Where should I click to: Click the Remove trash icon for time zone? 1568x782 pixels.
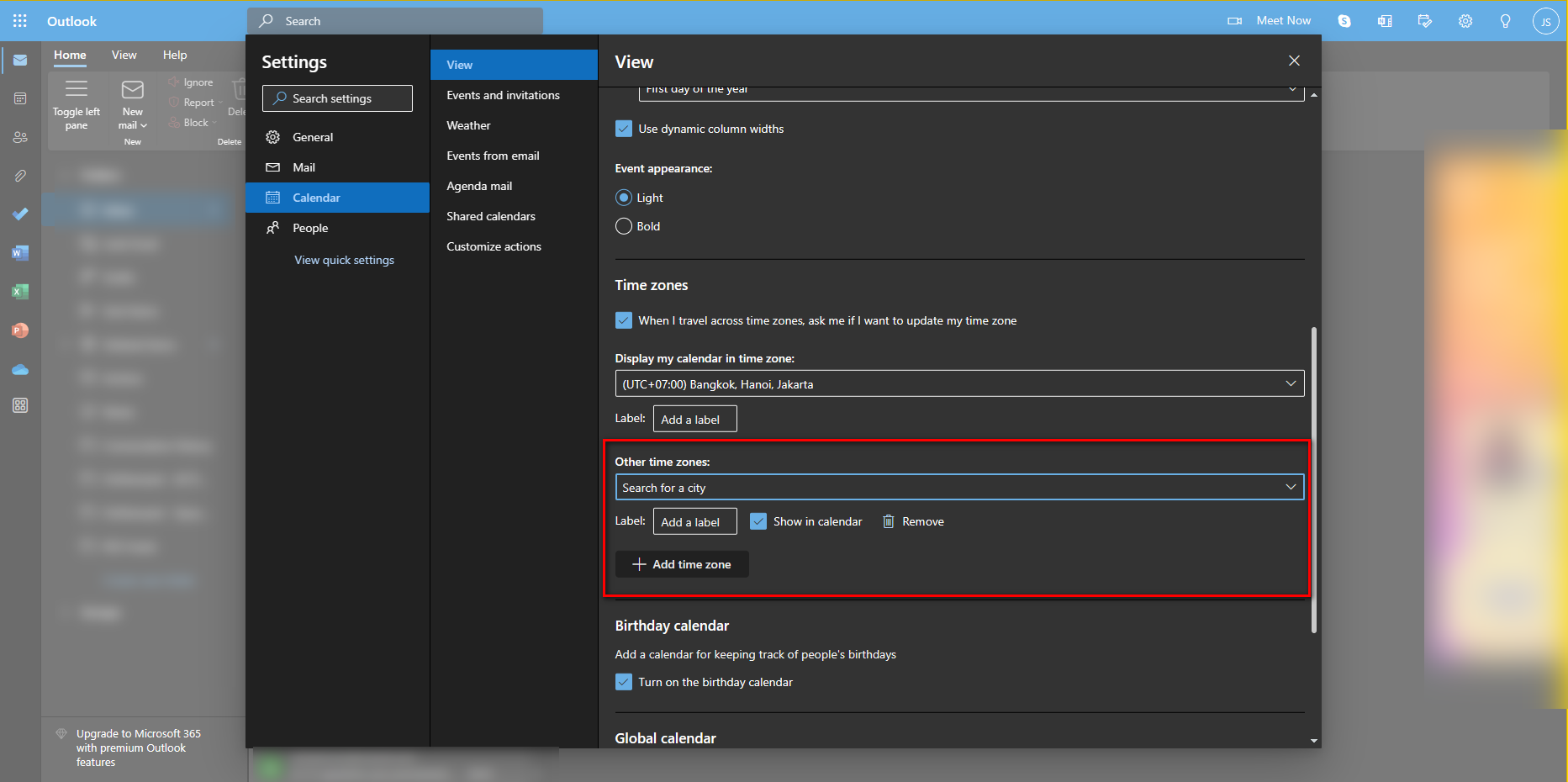coord(889,521)
